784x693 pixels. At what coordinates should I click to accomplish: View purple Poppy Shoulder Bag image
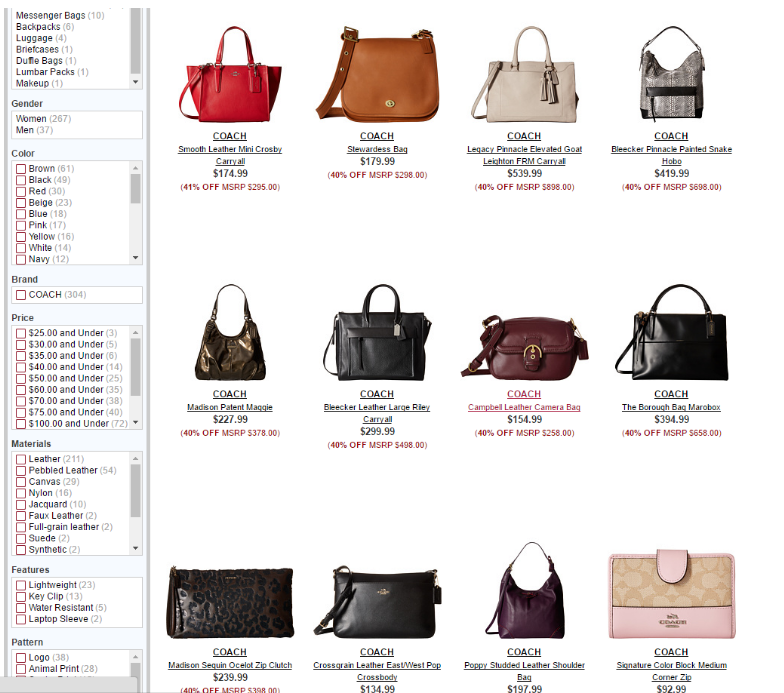[524, 590]
